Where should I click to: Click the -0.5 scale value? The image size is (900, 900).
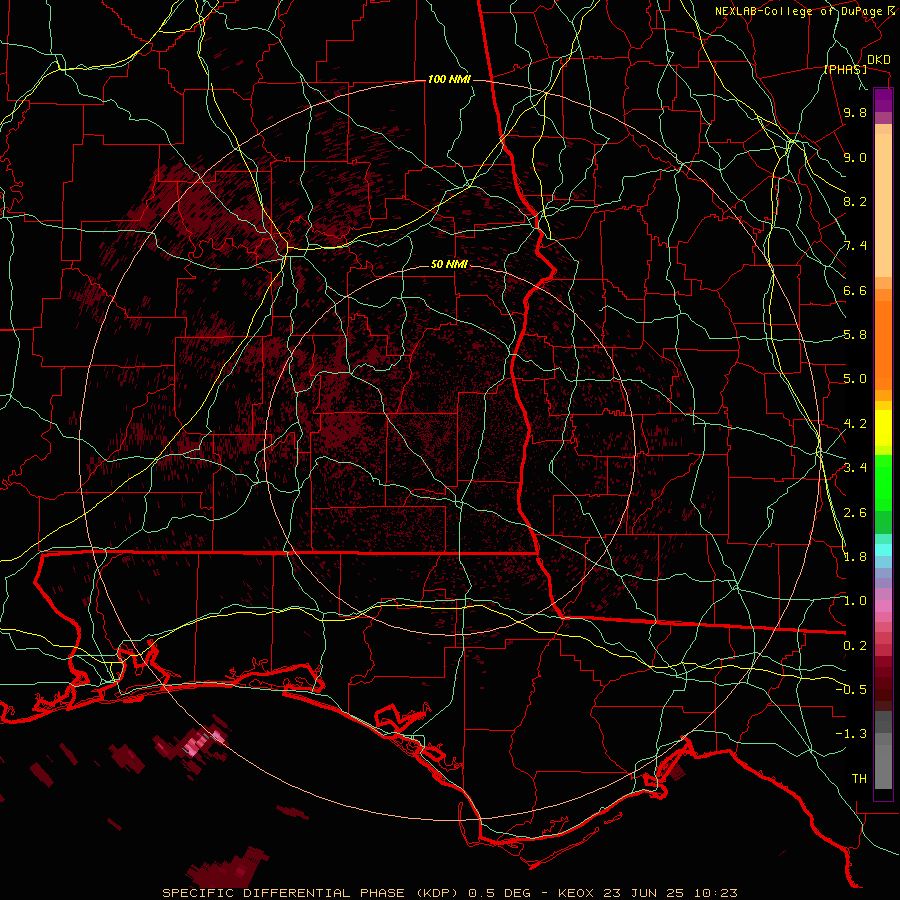click(x=851, y=689)
